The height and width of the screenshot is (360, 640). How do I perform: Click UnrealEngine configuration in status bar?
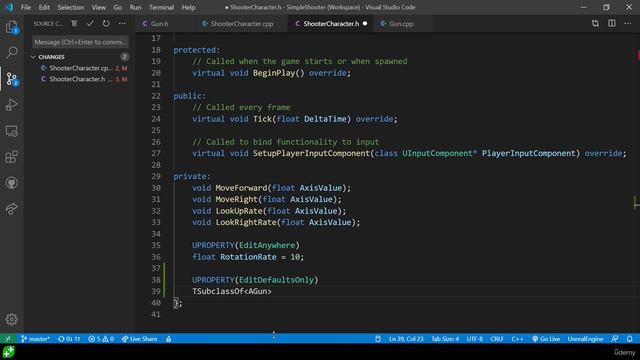point(585,339)
